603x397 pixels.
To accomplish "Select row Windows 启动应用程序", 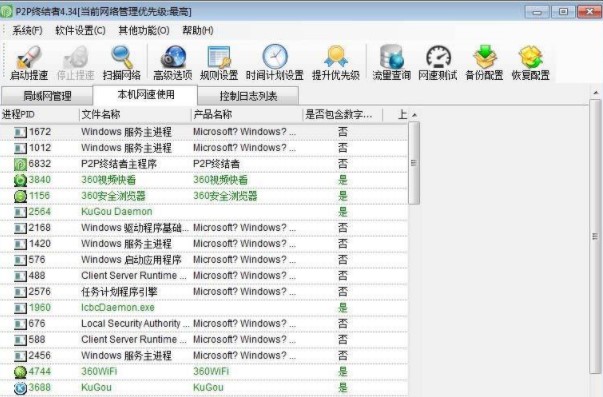I will 204,260.
